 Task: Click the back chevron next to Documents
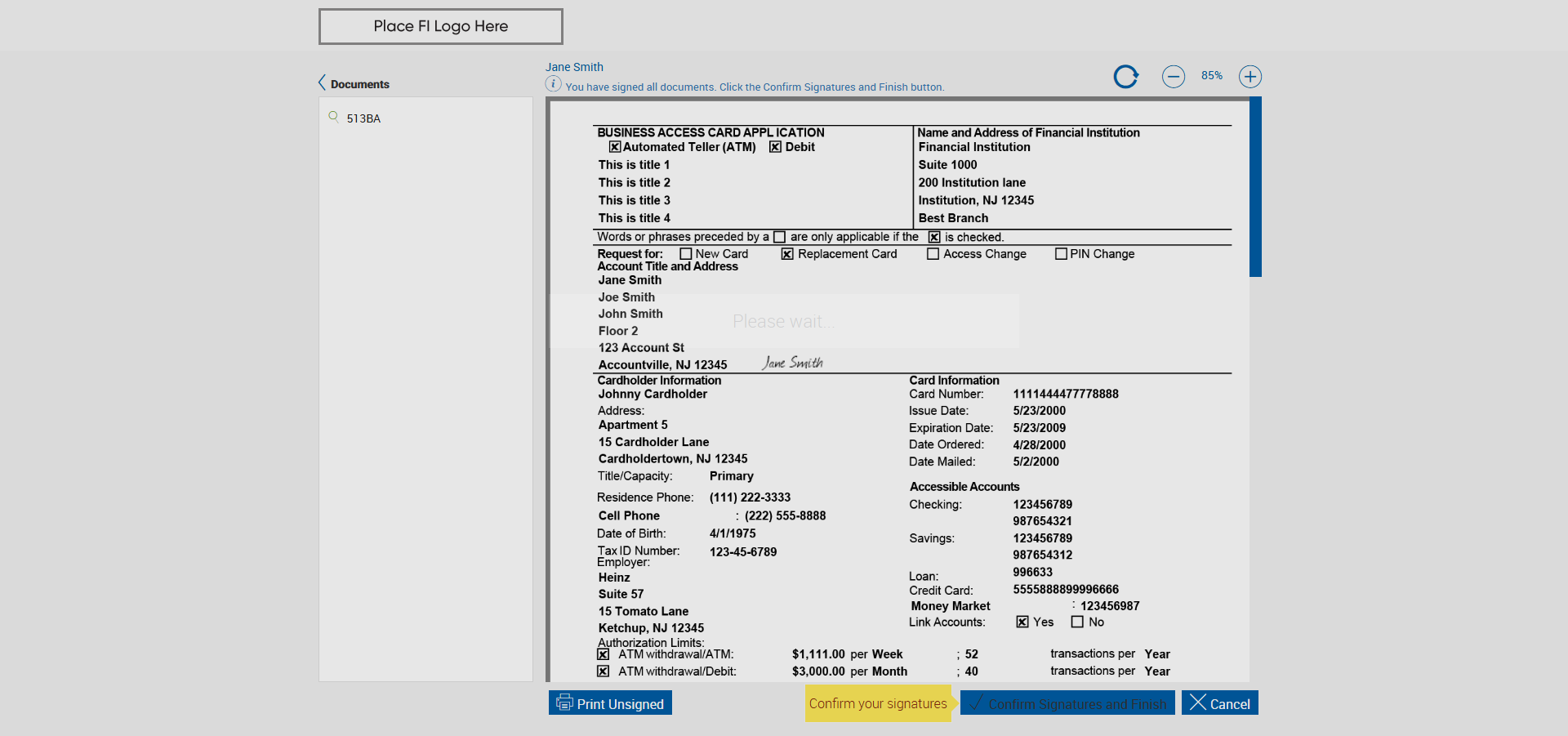pos(322,83)
